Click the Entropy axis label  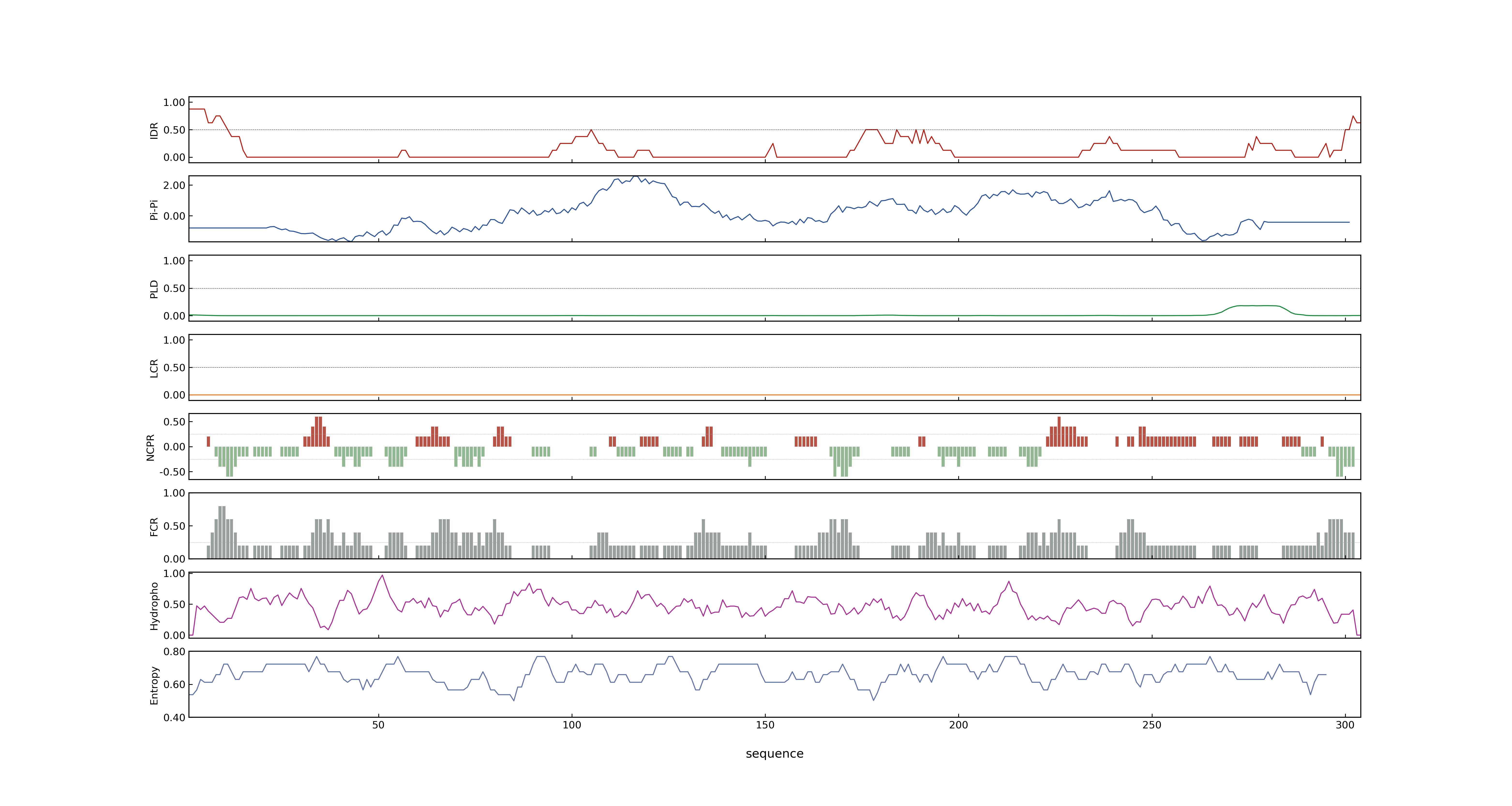point(154,685)
